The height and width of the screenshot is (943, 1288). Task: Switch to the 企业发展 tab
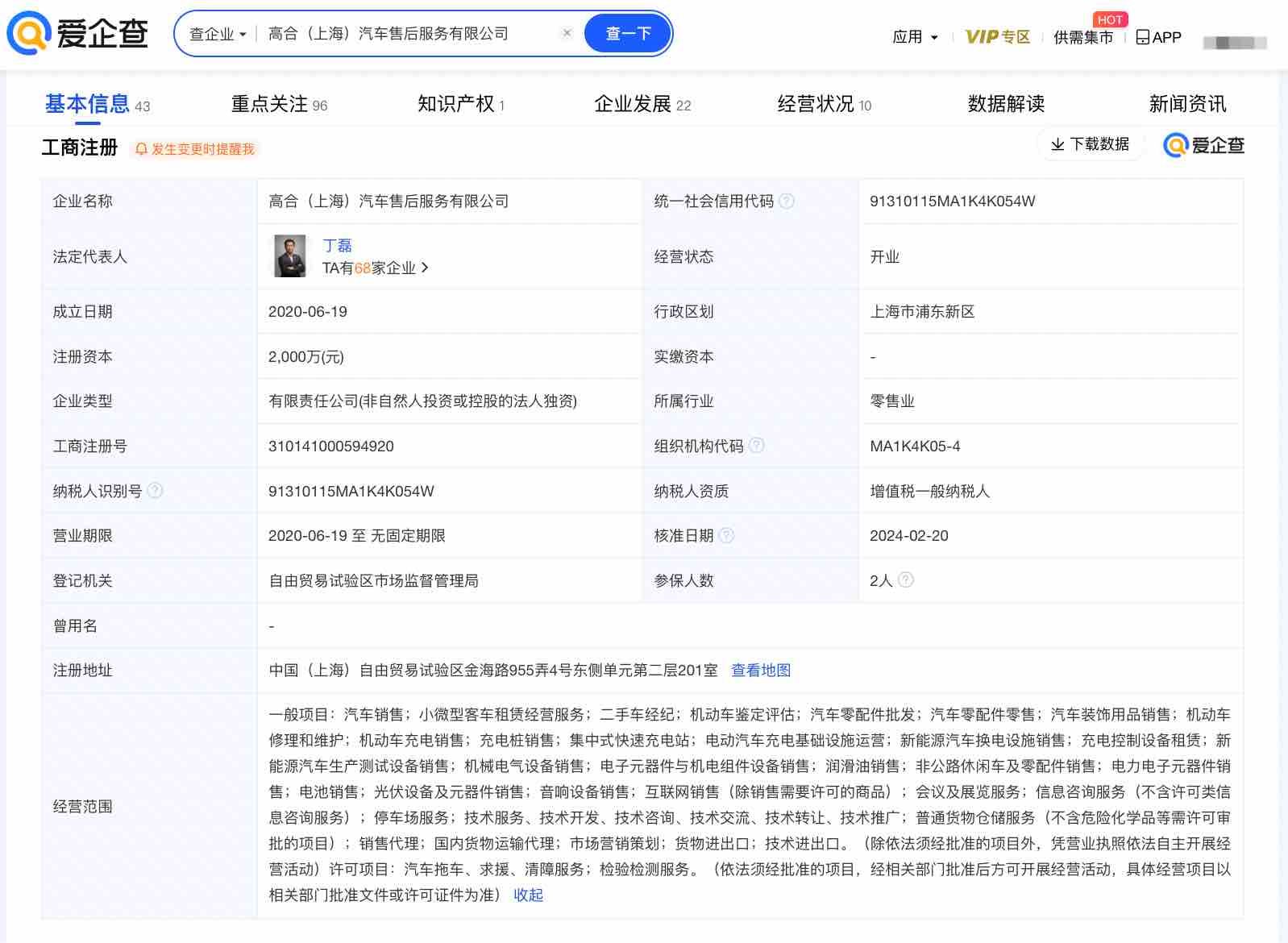[x=642, y=104]
